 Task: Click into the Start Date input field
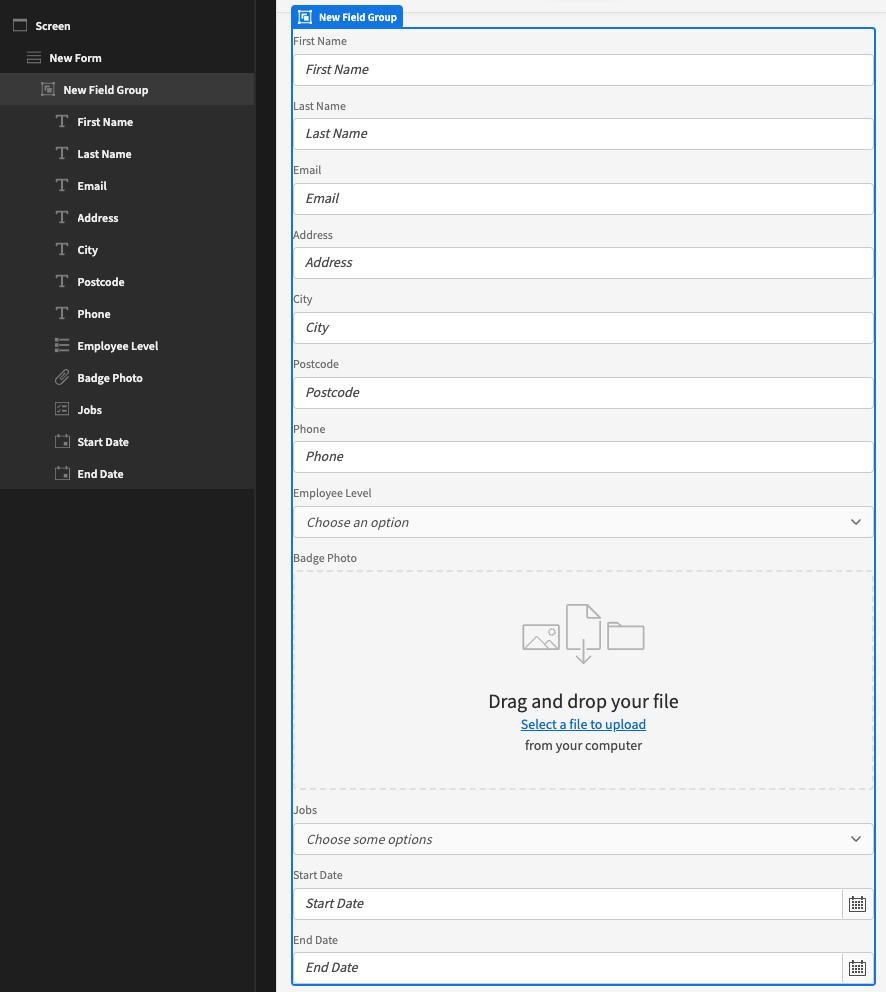click(568, 903)
